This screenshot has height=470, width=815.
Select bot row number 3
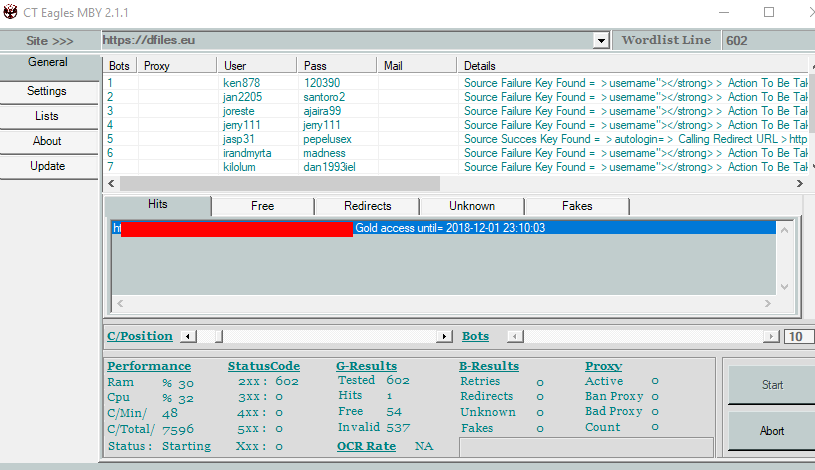point(456,111)
